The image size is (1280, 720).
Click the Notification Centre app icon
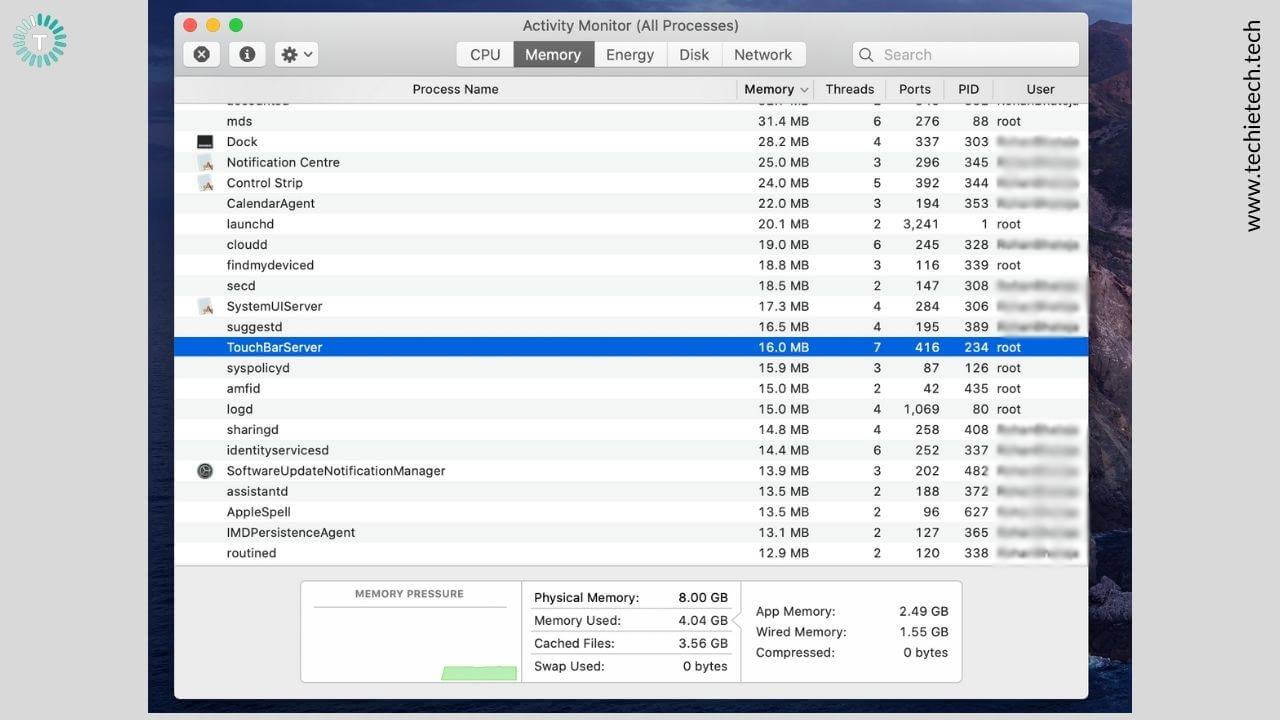point(205,162)
